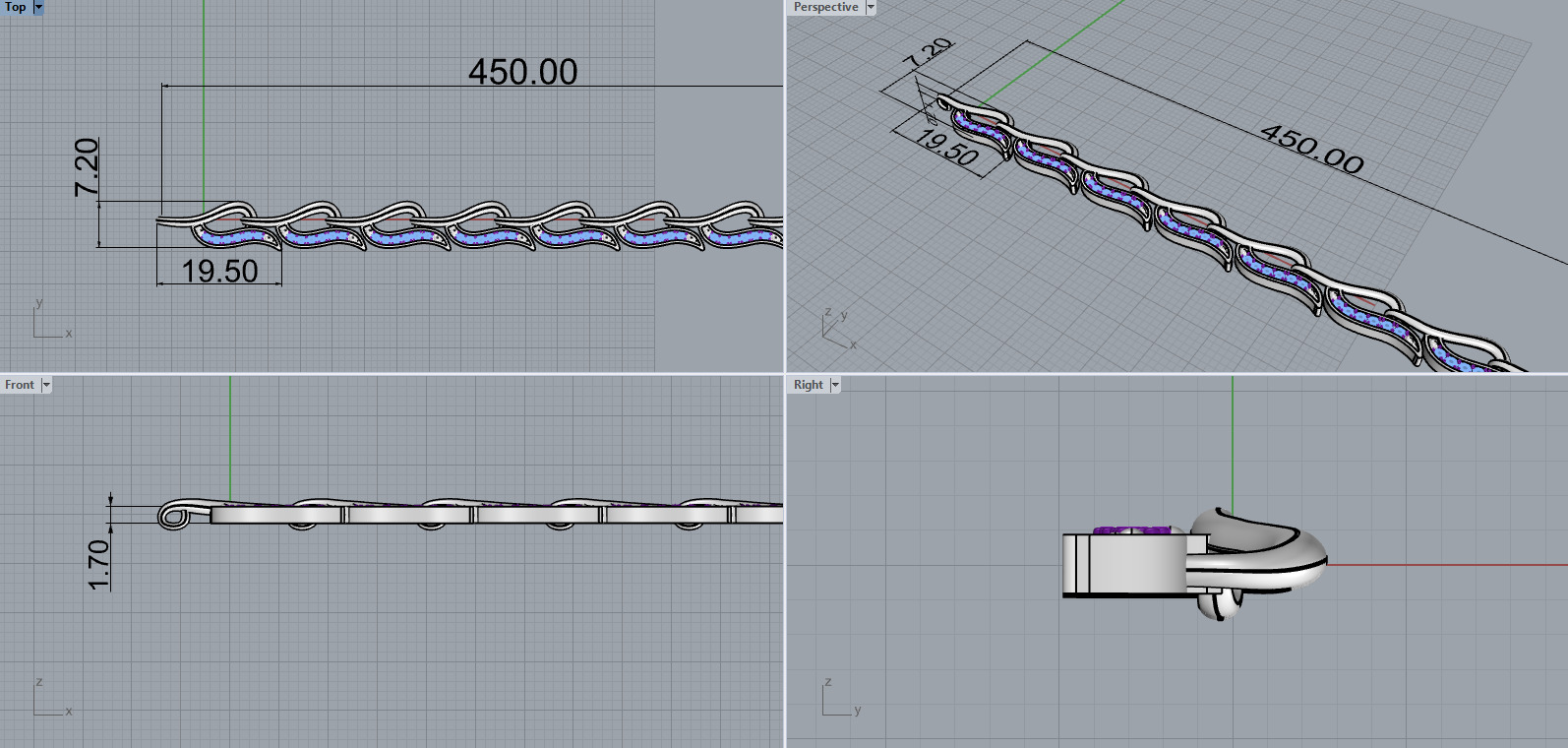Select the 450.00 dimension in Top view

click(x=522, y=72)
